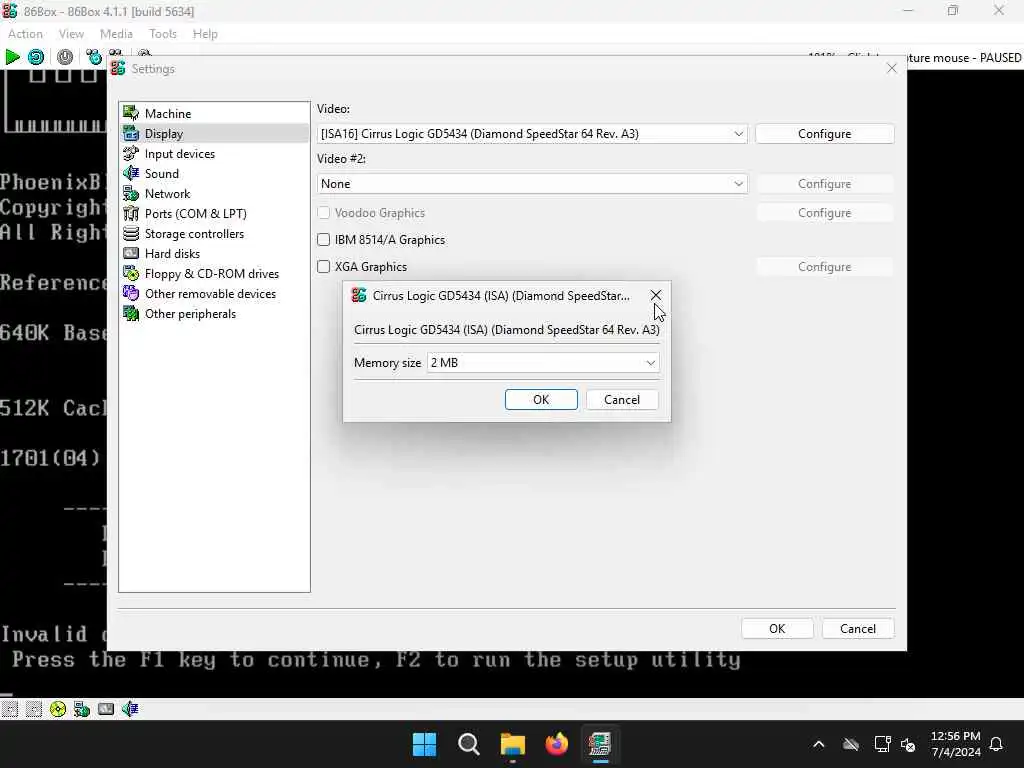Click second floppy drive status bar icon
1024x768 pixels.
tap(34, 709)
